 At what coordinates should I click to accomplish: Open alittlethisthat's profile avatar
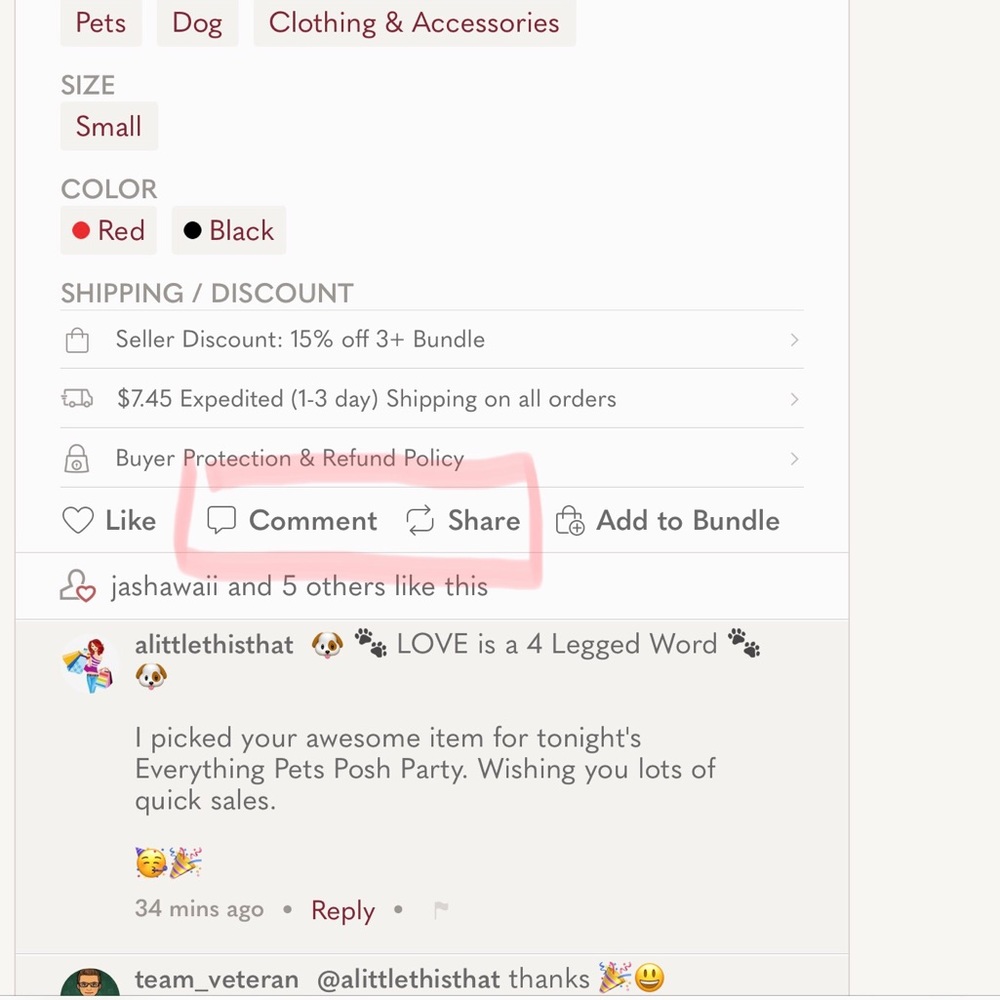89,665
